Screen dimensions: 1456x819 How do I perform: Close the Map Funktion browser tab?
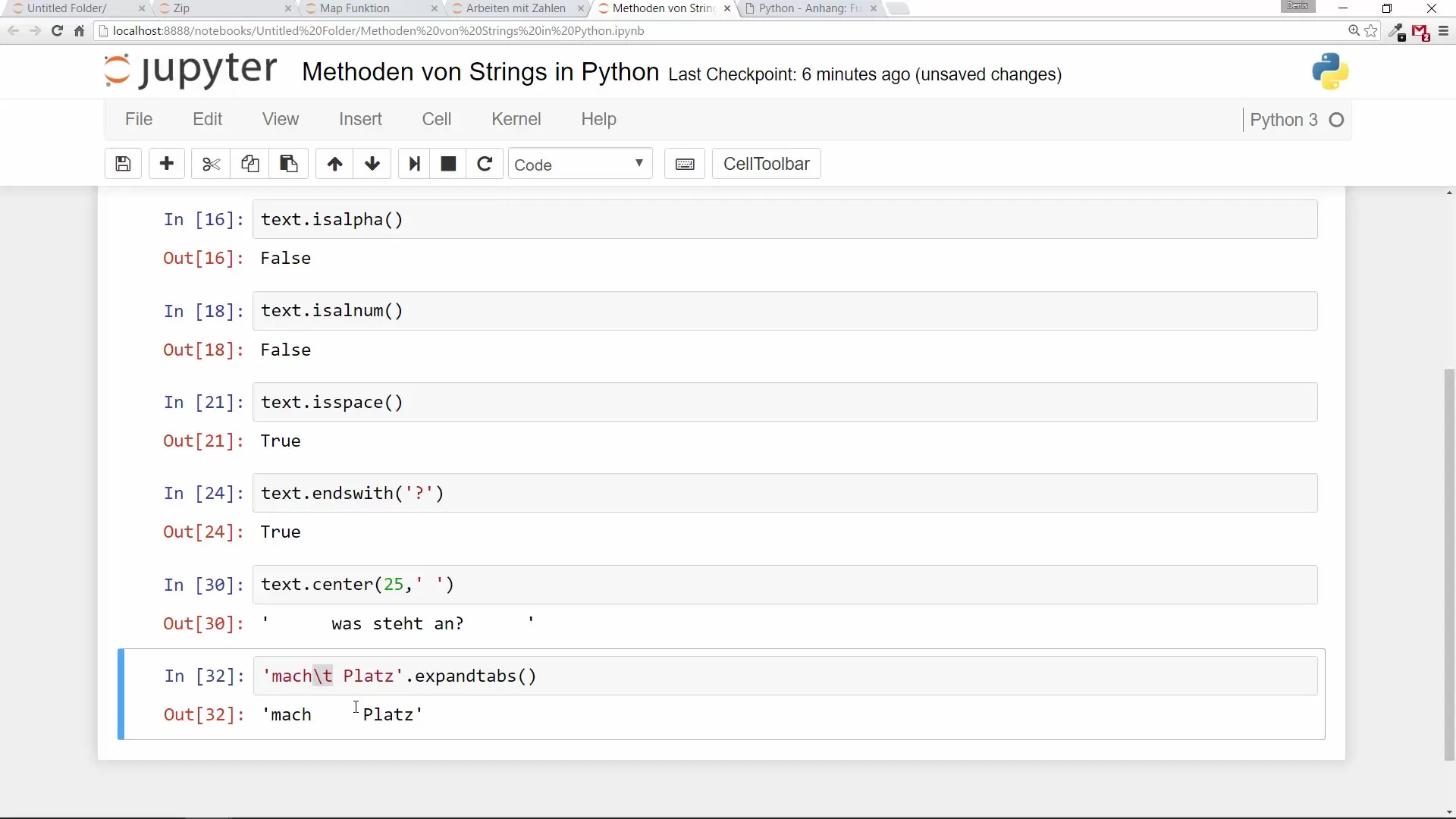pyautogui.click(x=434, y=8)
